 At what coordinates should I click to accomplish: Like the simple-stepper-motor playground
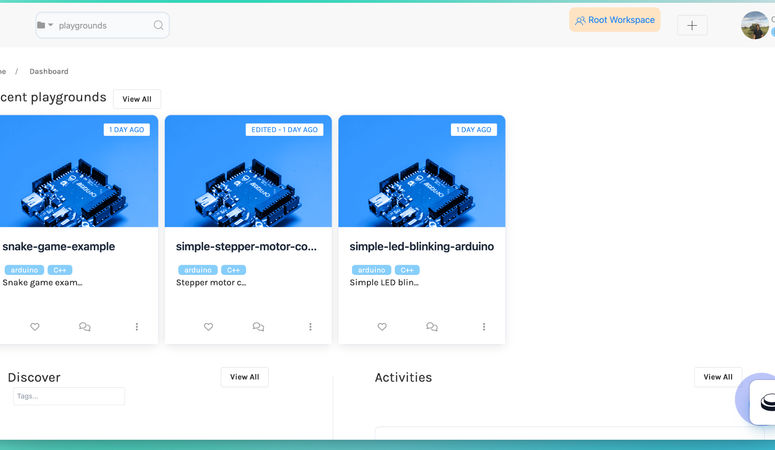tap(209, 326)
